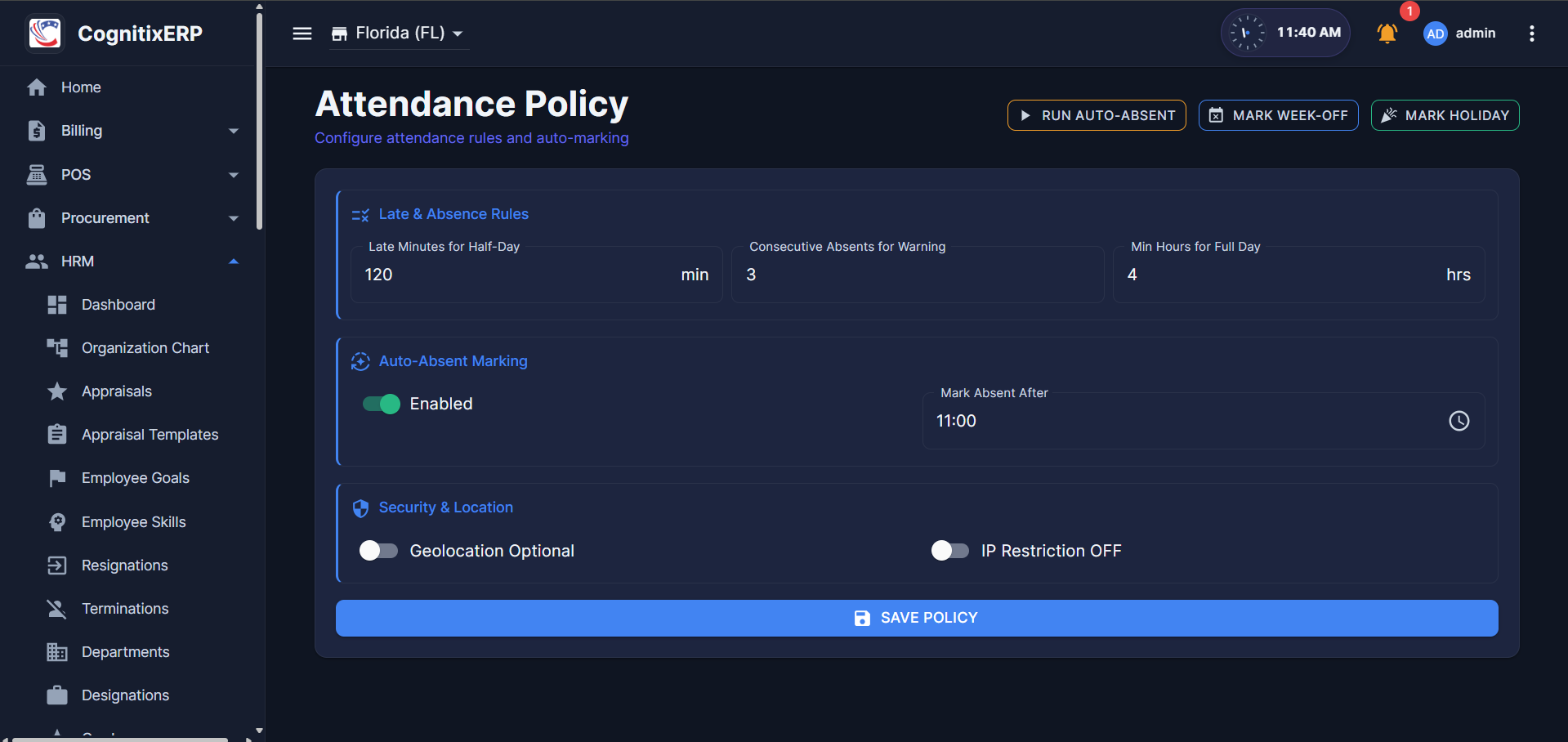
Task: Click the Employee Skills label
Action: [x=134, y=522]
